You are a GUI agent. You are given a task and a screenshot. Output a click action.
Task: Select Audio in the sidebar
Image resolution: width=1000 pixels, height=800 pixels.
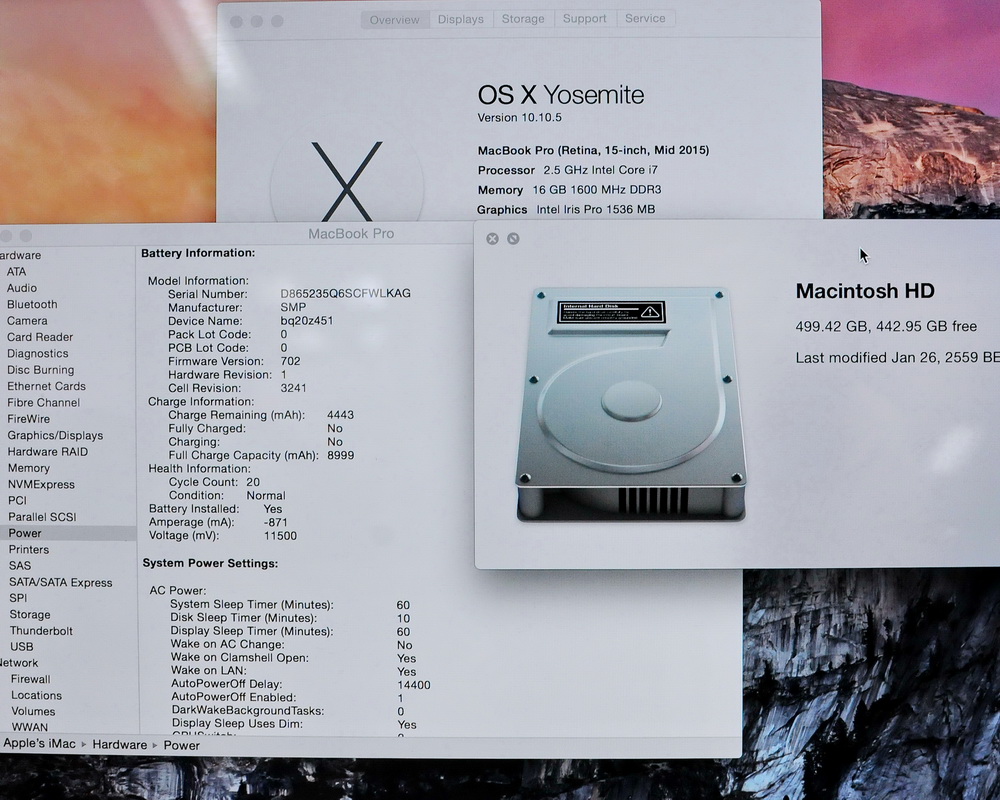22,288
